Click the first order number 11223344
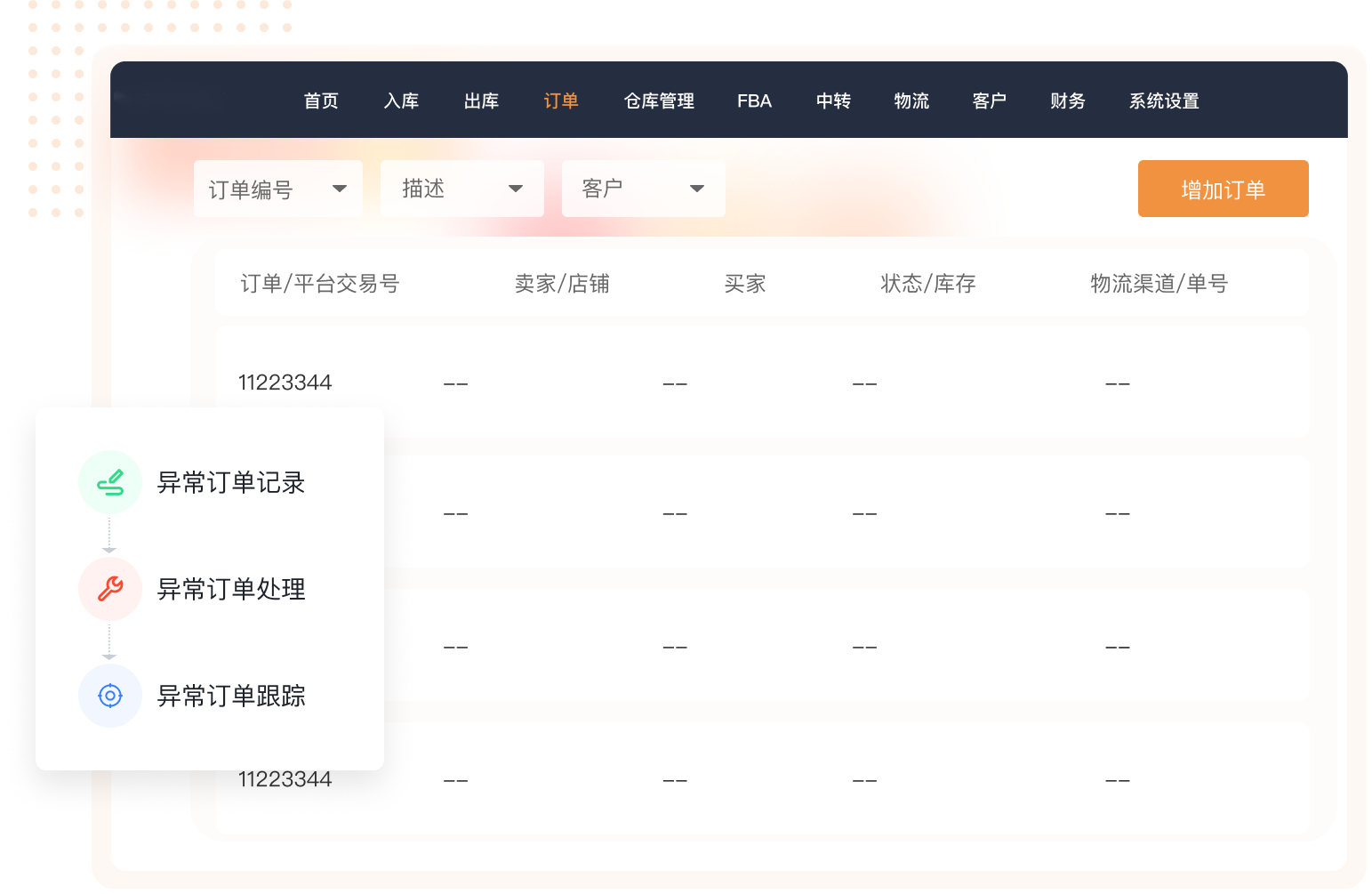The height and width of the screenshot is (894, 1372). [285, 383]
